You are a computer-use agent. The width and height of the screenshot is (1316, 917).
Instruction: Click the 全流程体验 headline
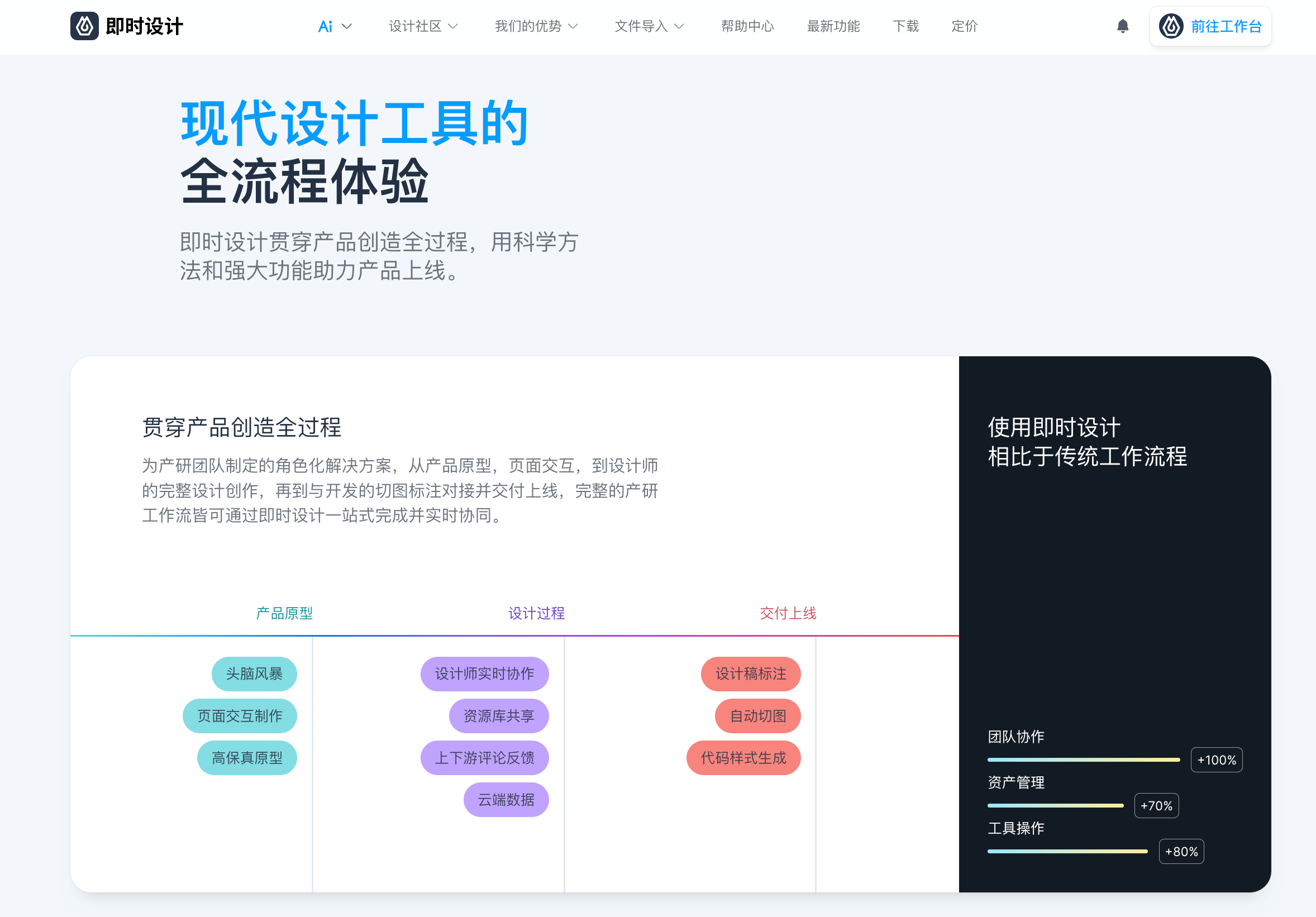(305, 181)
